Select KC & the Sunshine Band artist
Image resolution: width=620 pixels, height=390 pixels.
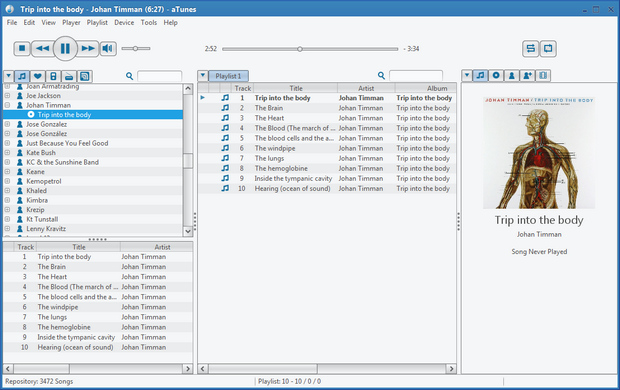[62, 162]
